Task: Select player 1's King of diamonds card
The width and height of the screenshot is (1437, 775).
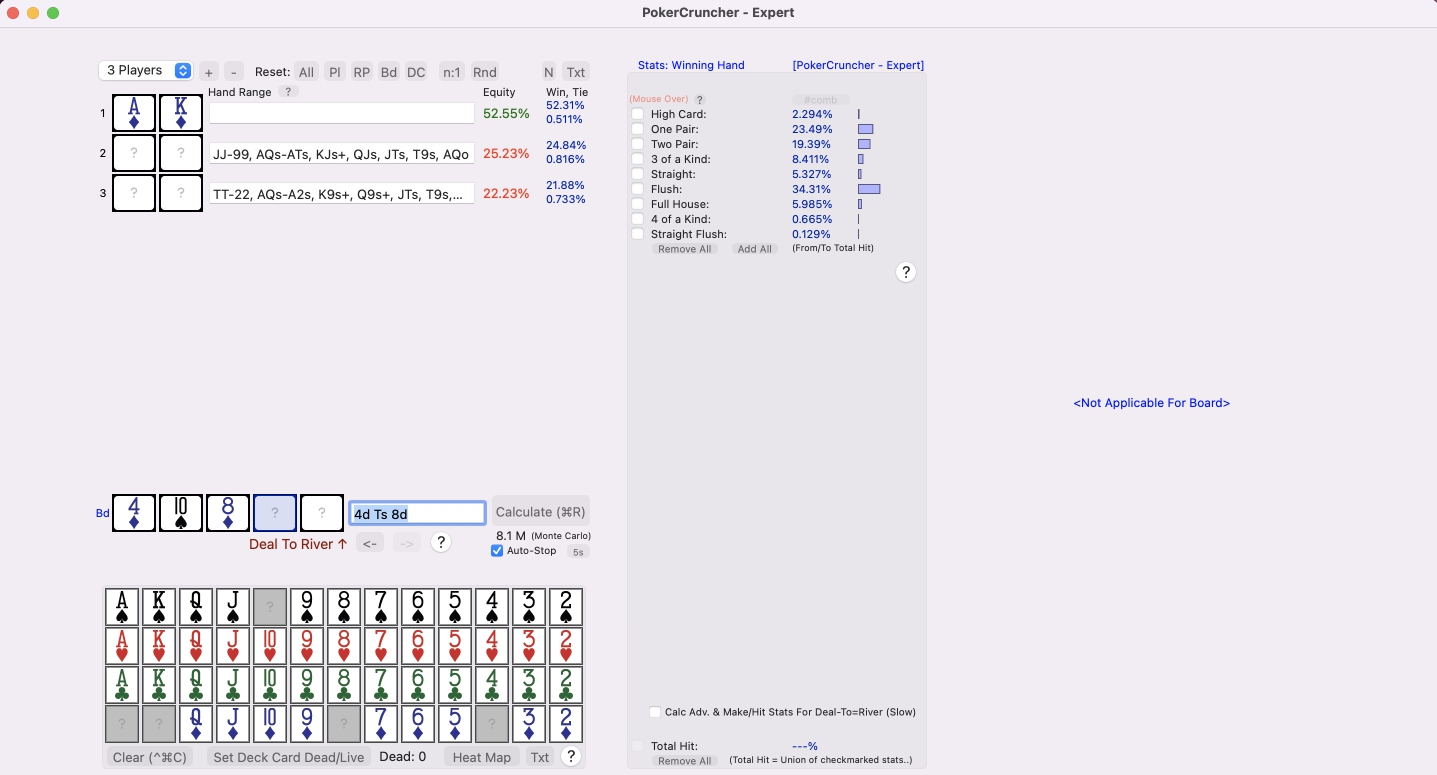Action: (181, 113)
